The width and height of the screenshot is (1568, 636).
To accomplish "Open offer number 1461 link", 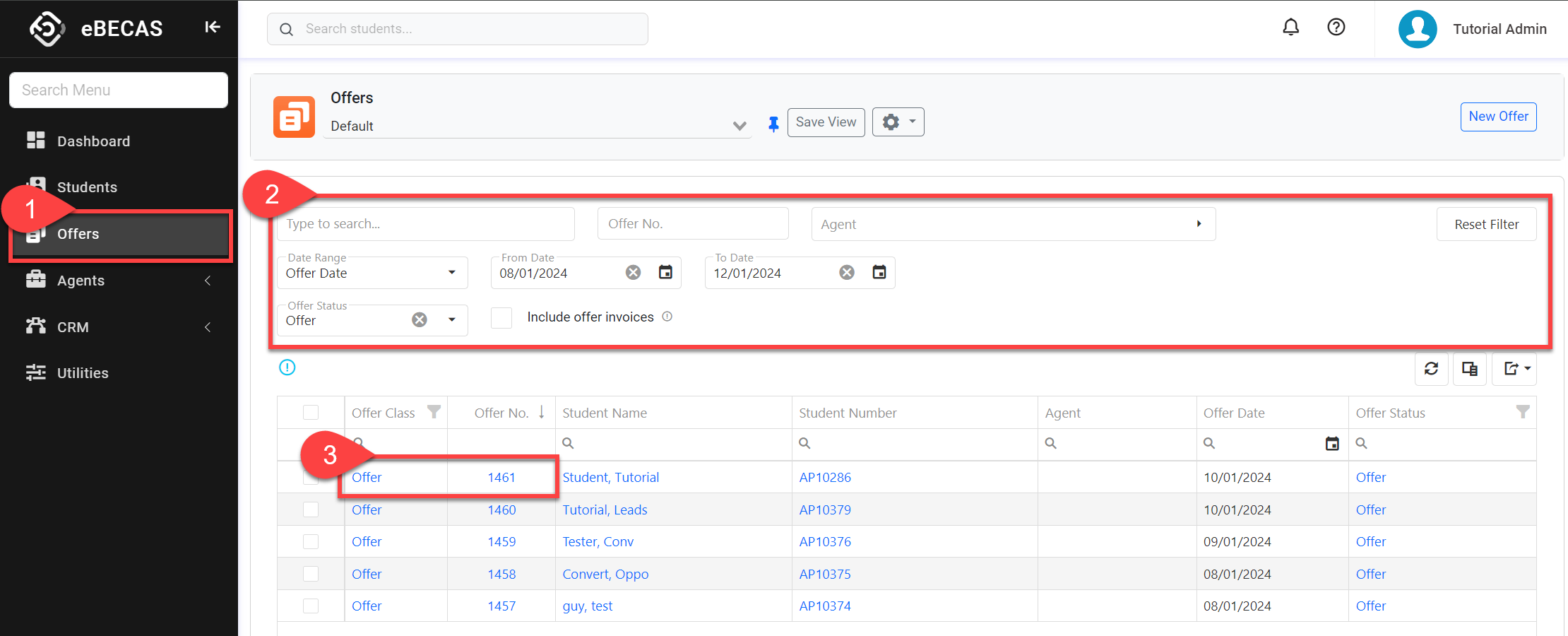I will [501, 478].
